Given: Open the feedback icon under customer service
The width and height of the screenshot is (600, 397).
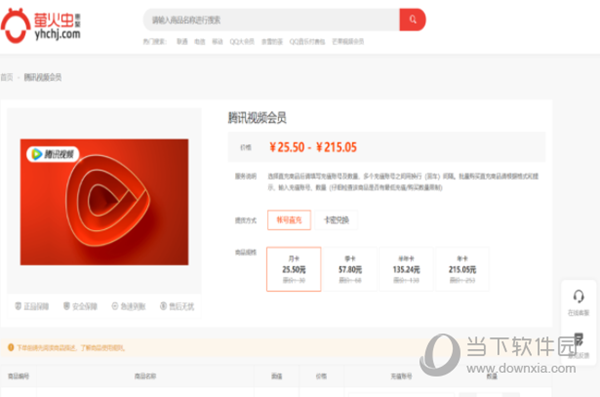Looking at the screenshot, I should point(578,339).
